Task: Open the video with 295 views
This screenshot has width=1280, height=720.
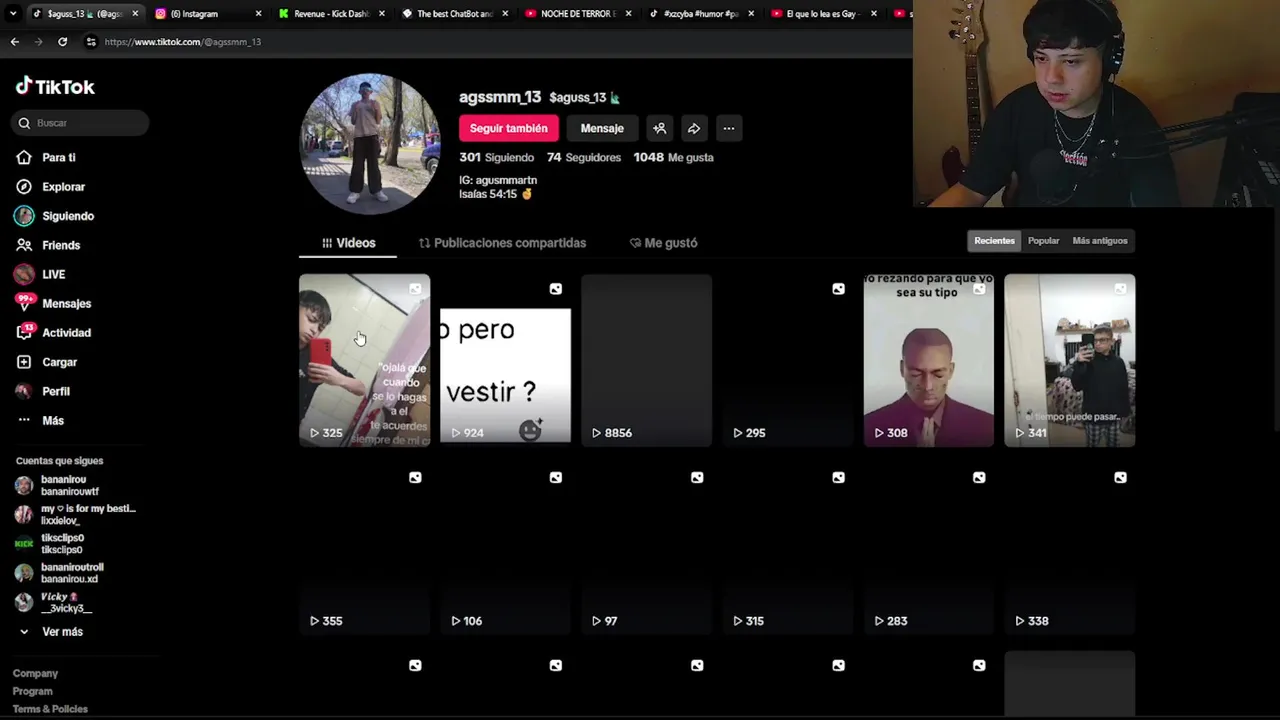Action: [788, 360]
